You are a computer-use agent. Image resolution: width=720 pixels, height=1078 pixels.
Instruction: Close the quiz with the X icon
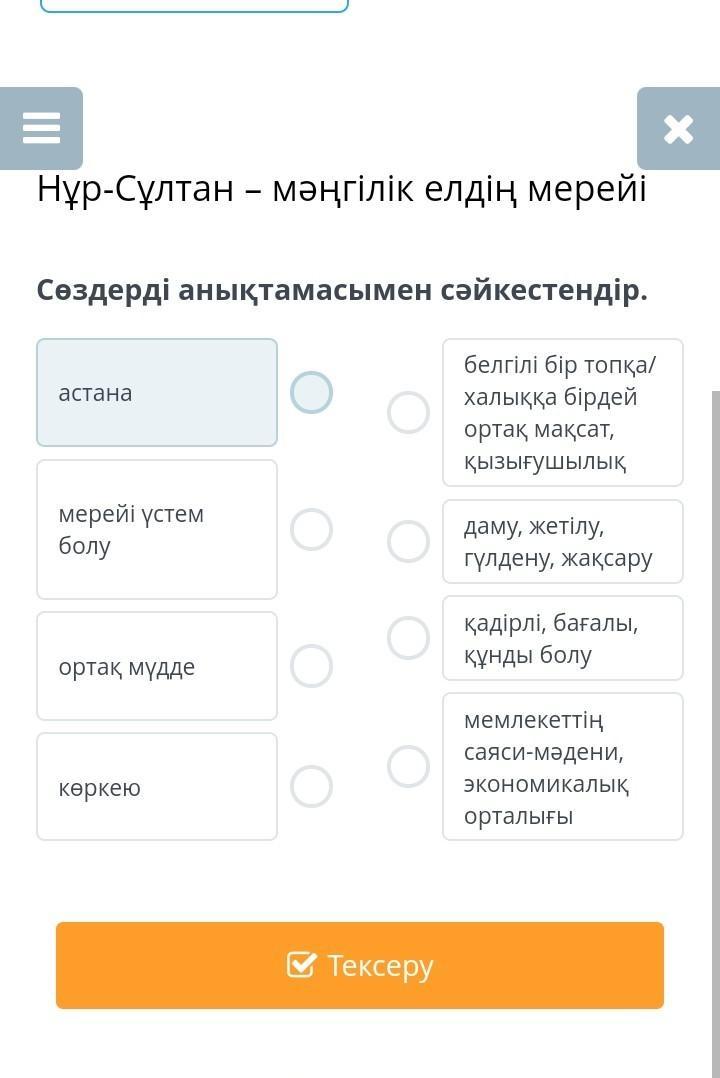[x=678, y=129]
